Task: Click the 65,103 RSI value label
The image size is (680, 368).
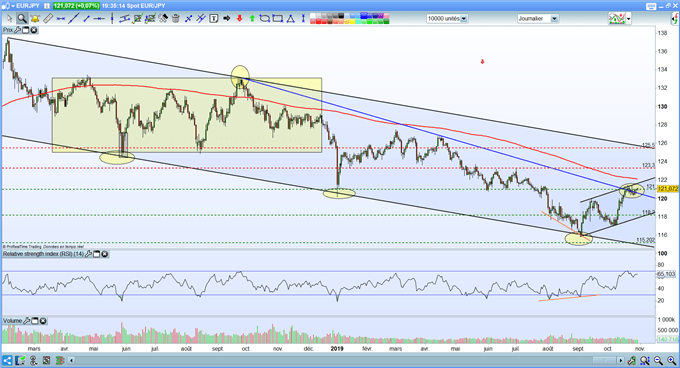Action: point(667,274)
